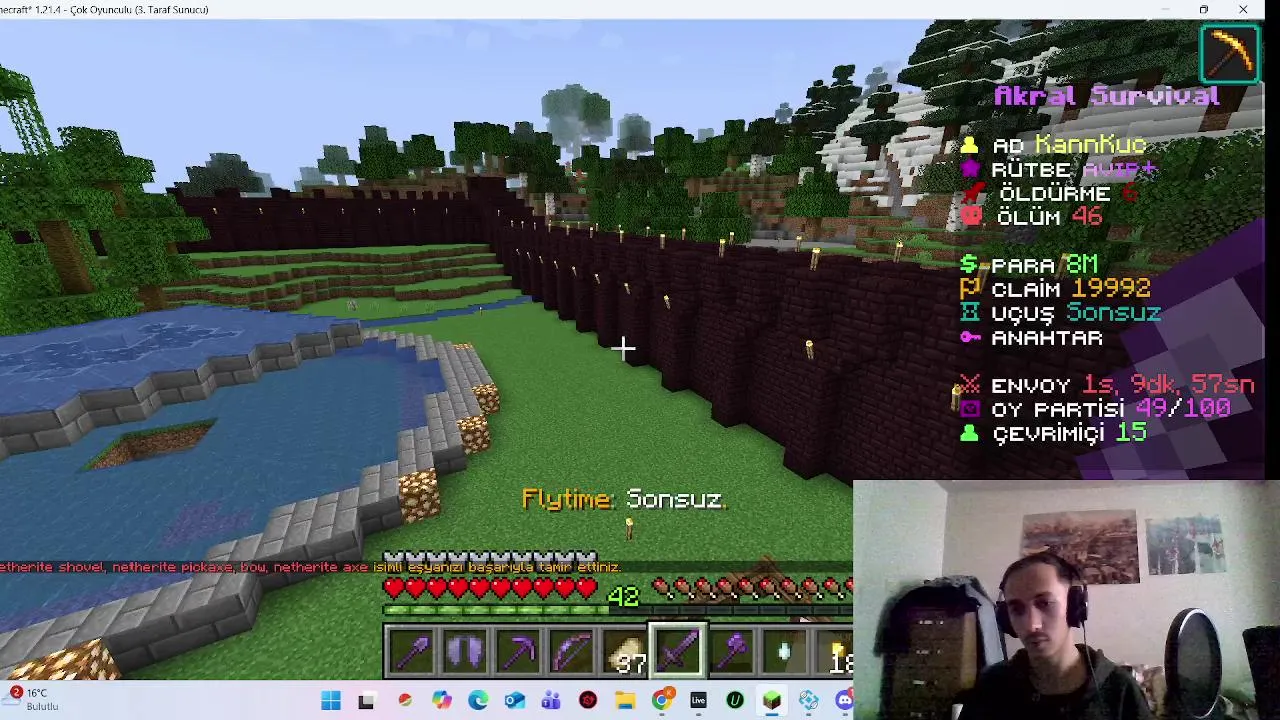
Task: Select the highlighted netherite sword slot
Action: [x=678, y=652]
